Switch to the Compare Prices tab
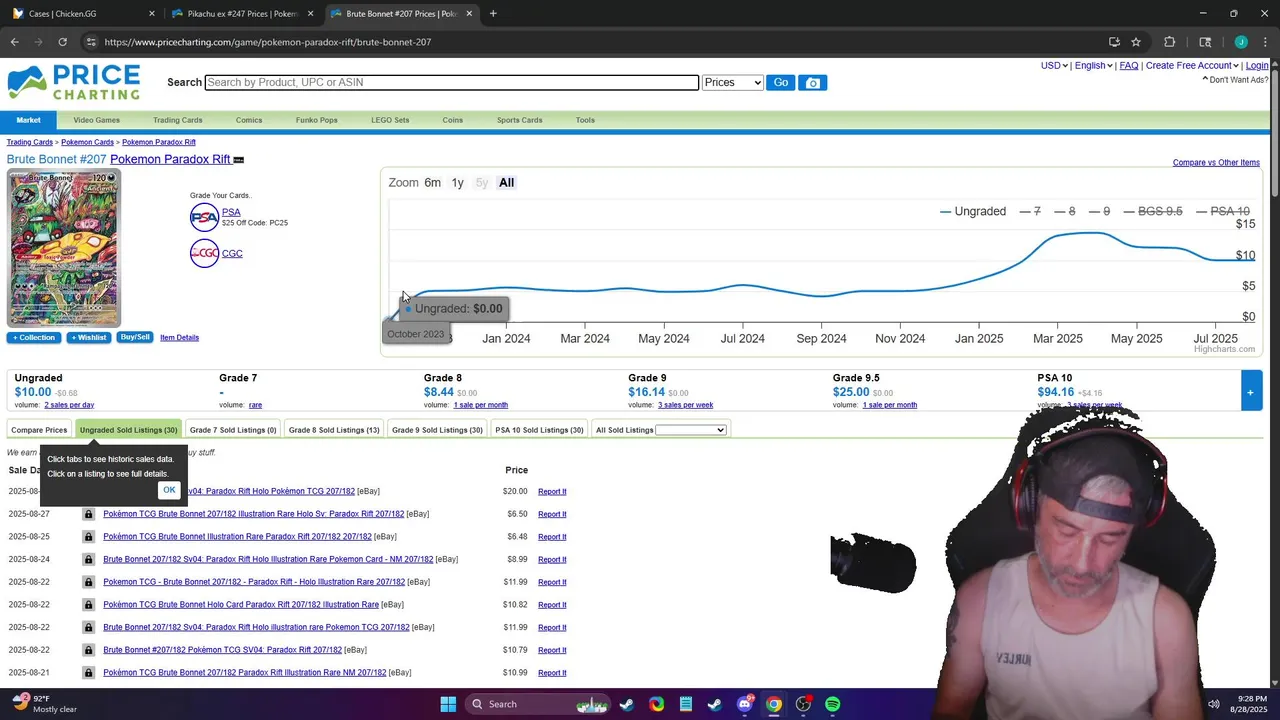 click(39, 430)
